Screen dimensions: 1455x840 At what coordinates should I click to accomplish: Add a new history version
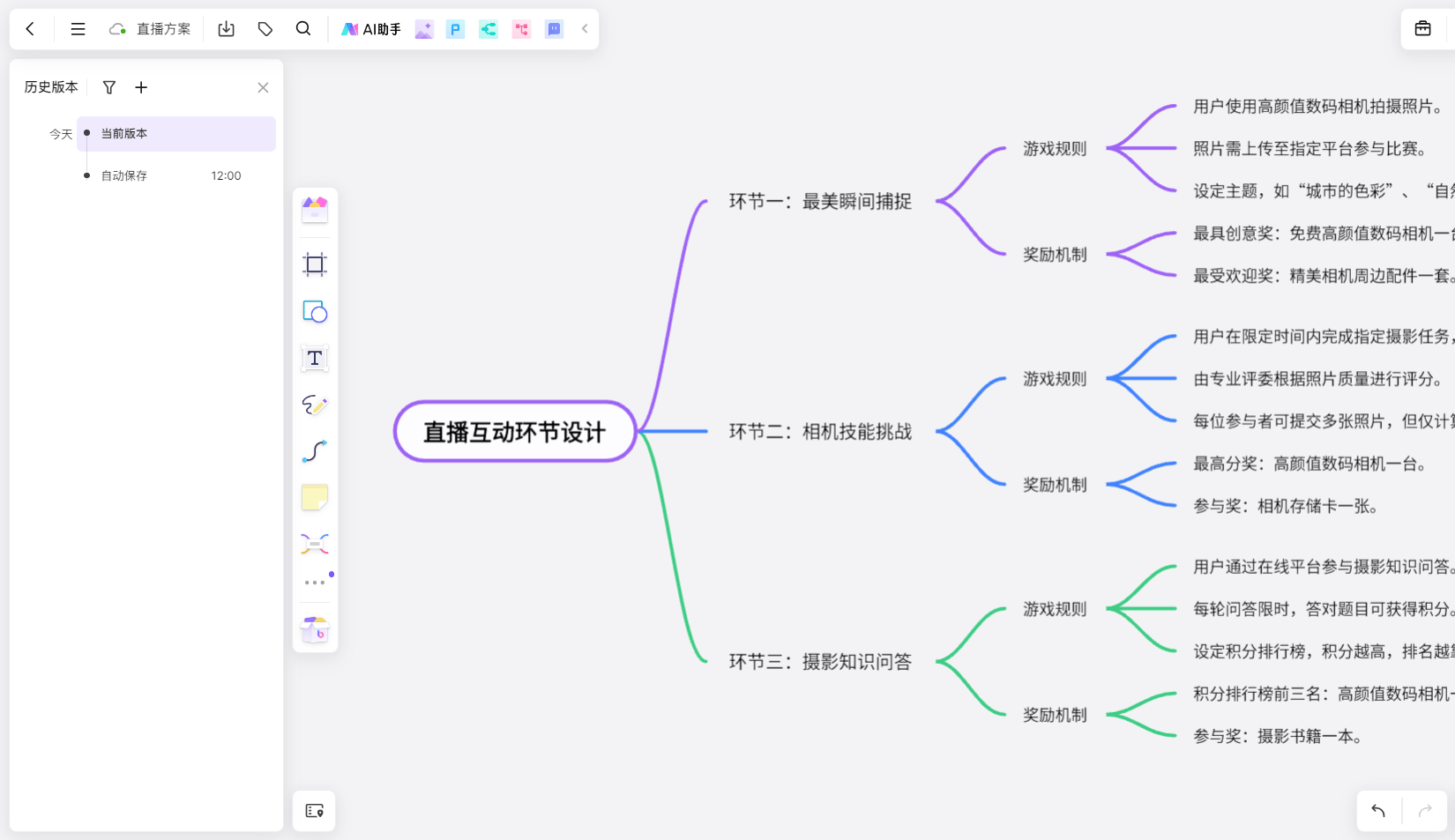pos(141,87)
